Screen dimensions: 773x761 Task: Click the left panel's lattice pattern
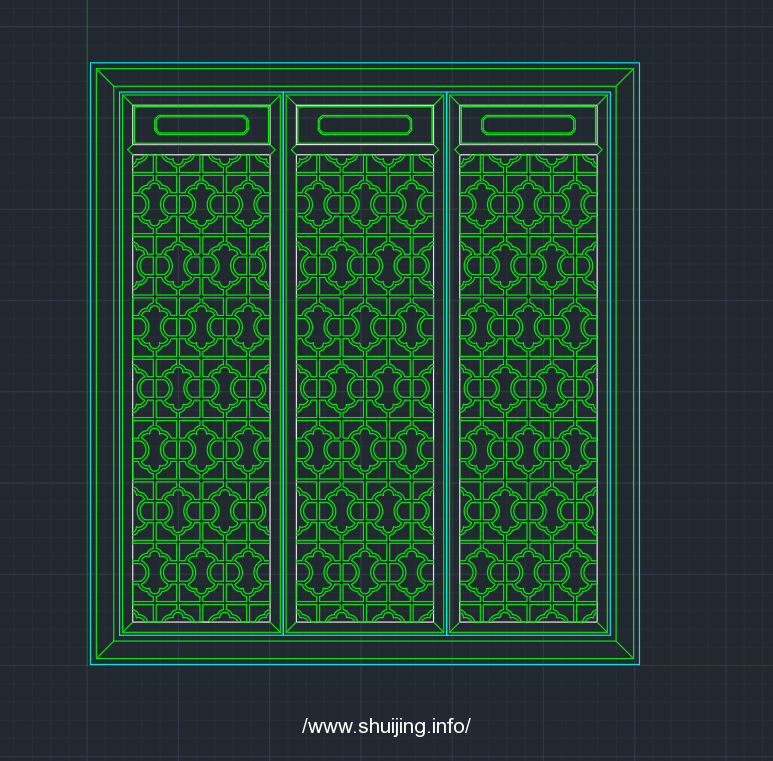click(x=201, y=388)
